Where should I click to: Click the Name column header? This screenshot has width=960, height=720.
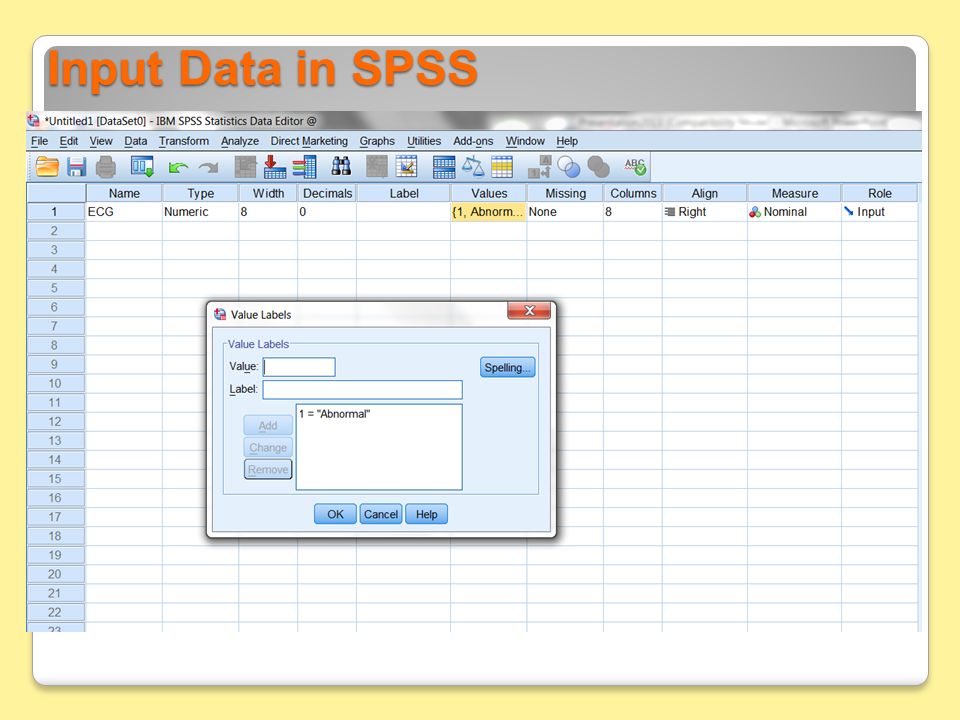(x=124, y=193)
